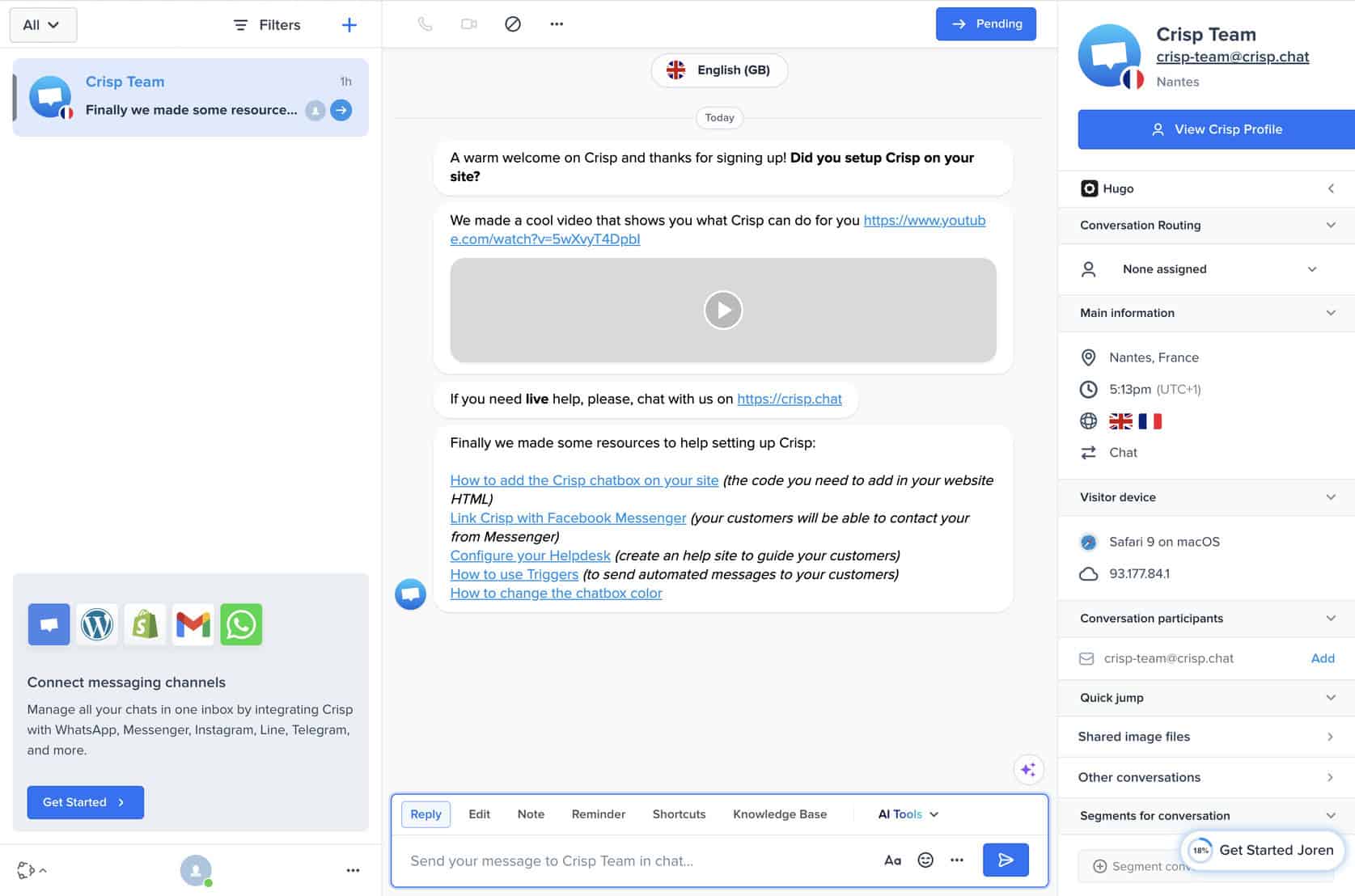This screenshot has width=1355, height=896.
Task: Play the embedded welcome video
Action: (x=722, y=311)
